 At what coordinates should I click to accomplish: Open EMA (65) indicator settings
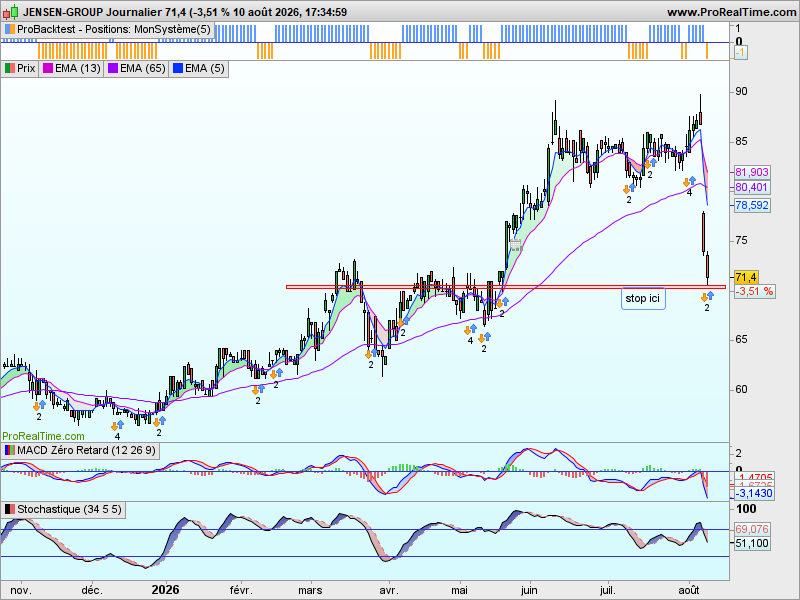(136, 68)
